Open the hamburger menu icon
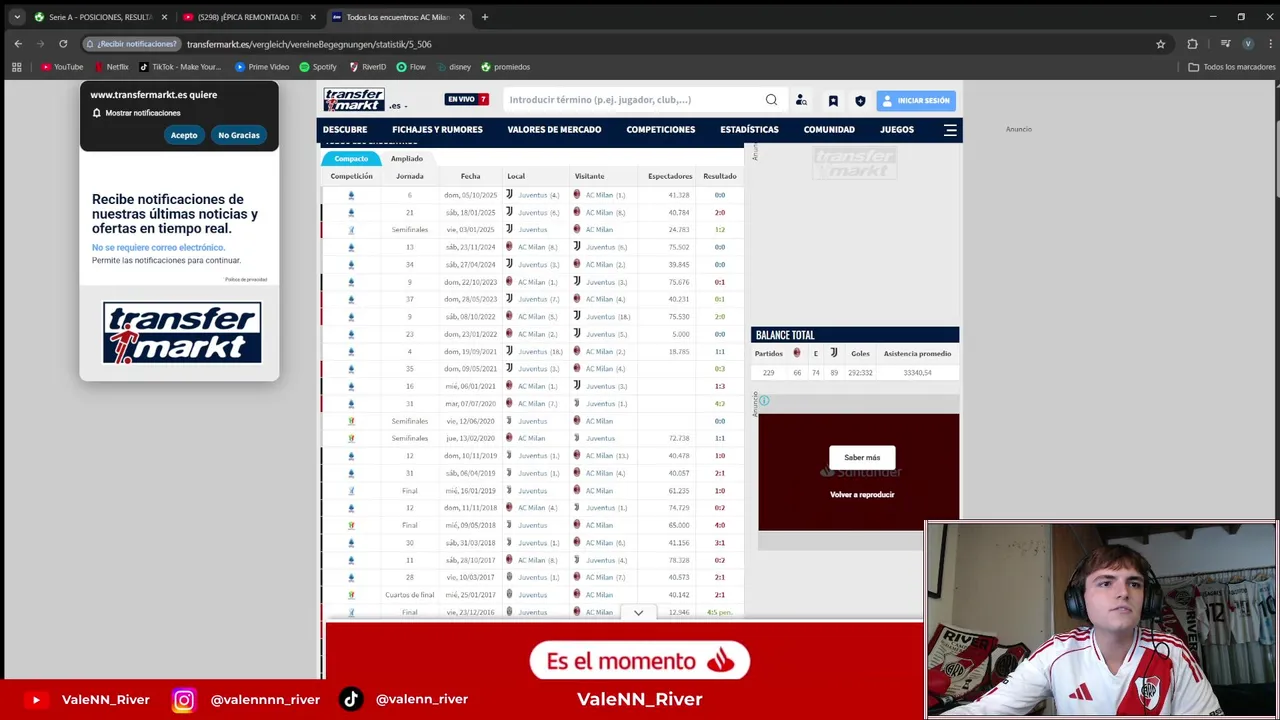This screenshot has height=720, width=1280. 950,130
